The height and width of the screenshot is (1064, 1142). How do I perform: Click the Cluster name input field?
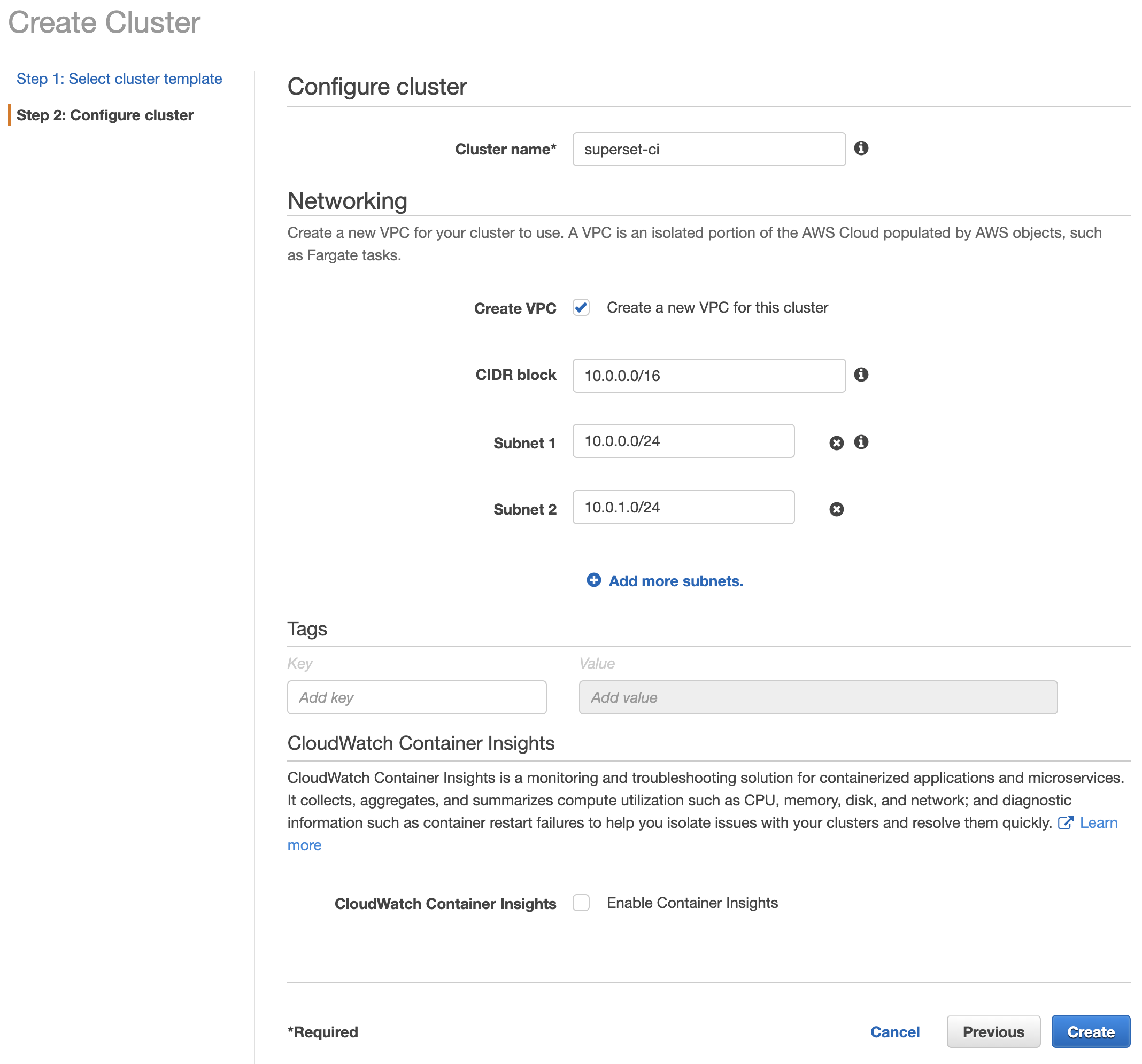[x=708, y=149]
